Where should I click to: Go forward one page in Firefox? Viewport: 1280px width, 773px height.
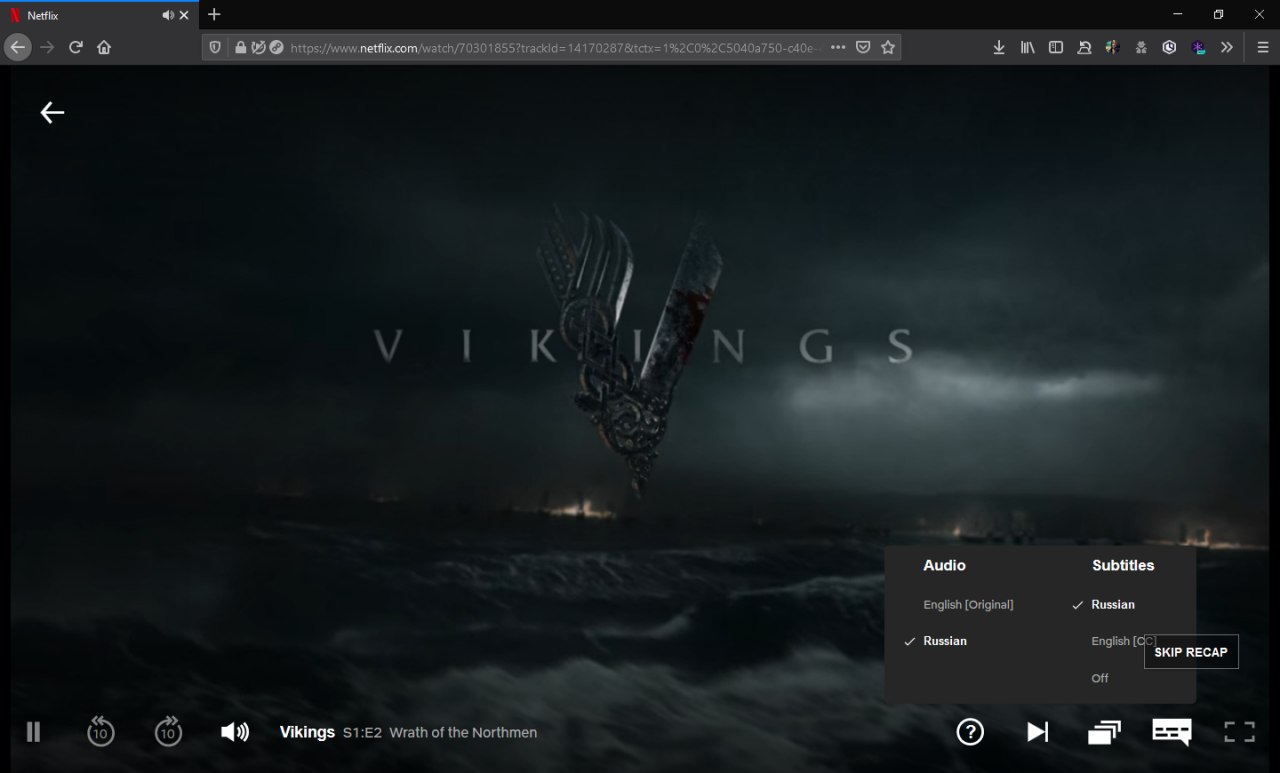tap(47, 47)
